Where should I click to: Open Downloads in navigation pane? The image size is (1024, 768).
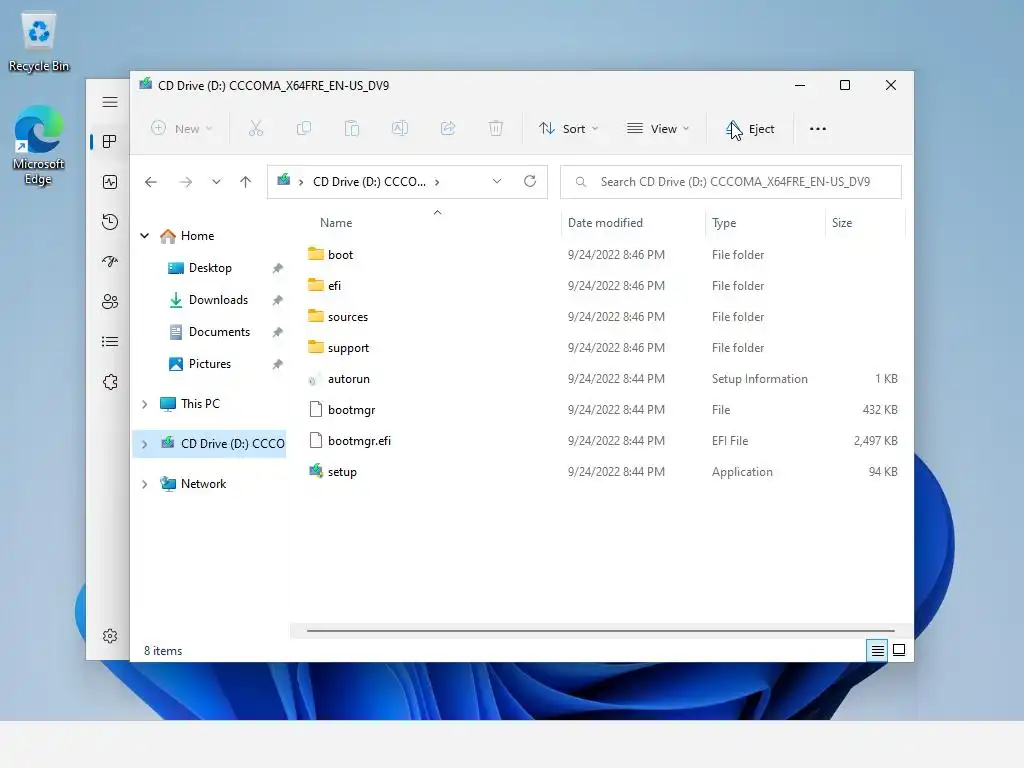[218, 300]
